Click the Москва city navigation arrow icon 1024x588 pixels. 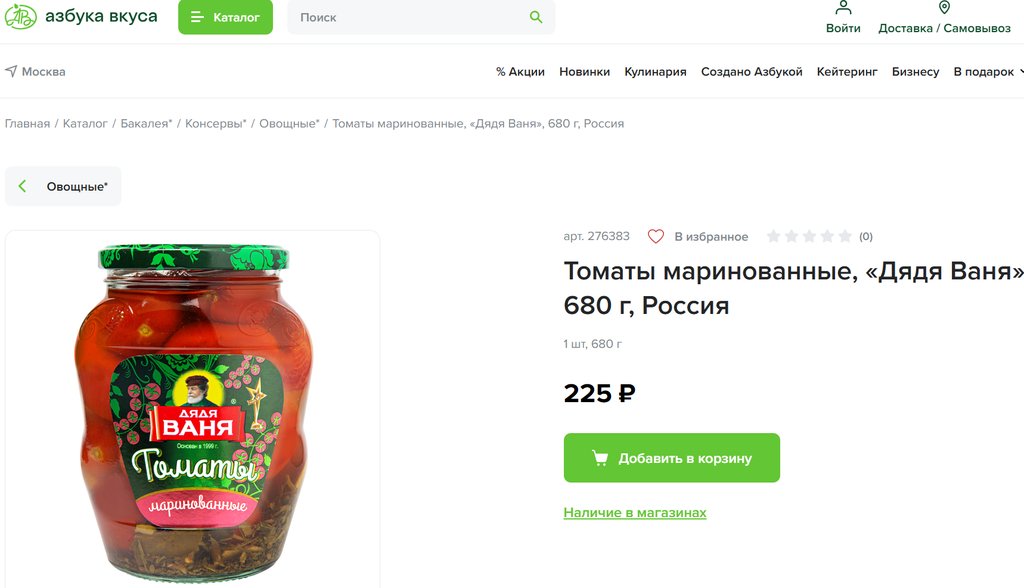click(x=11, y=72)
